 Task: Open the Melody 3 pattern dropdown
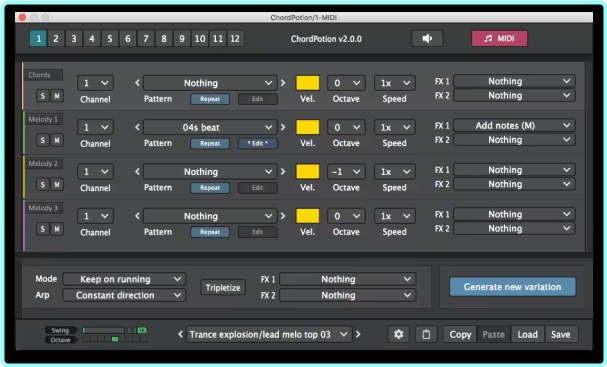[x=210, y=216]
